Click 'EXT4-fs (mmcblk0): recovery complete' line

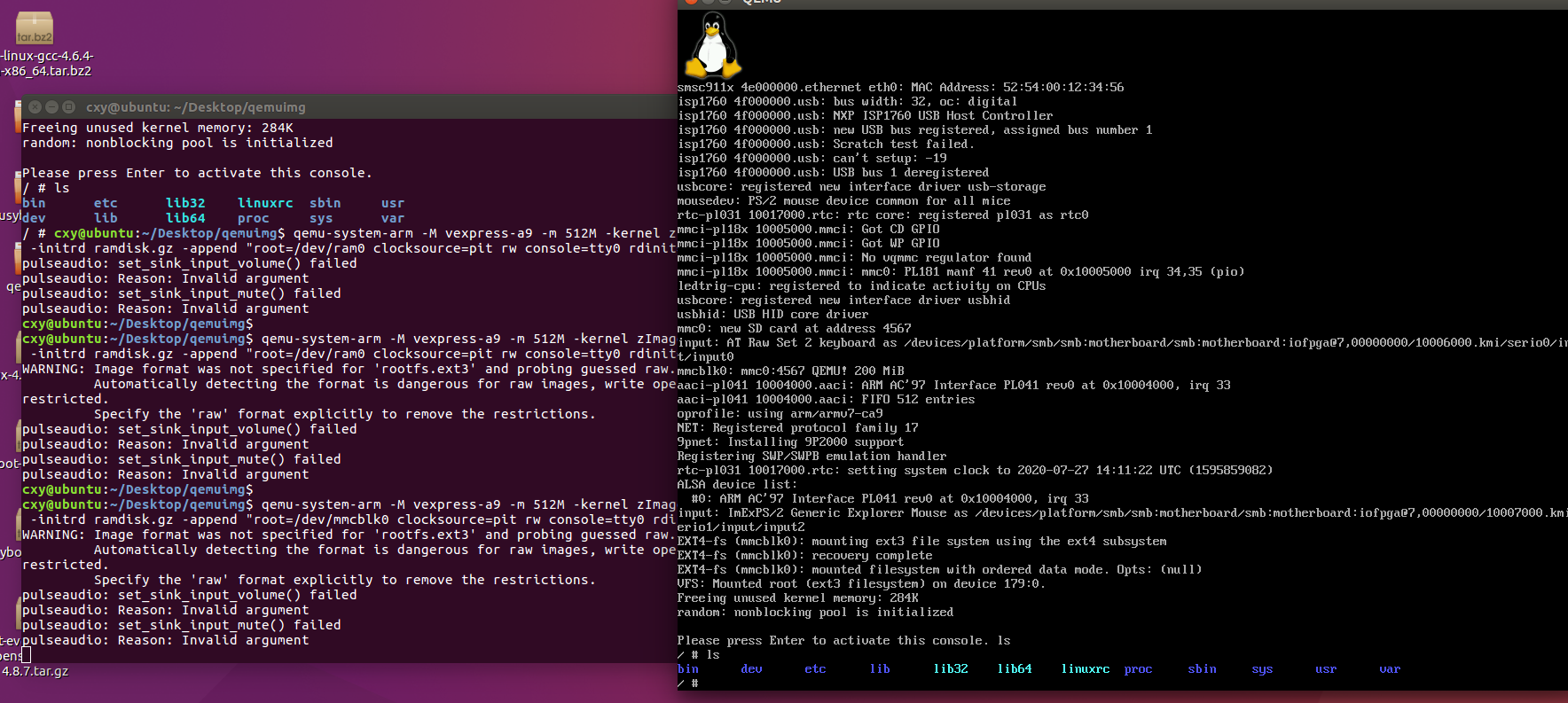[805, 556]
